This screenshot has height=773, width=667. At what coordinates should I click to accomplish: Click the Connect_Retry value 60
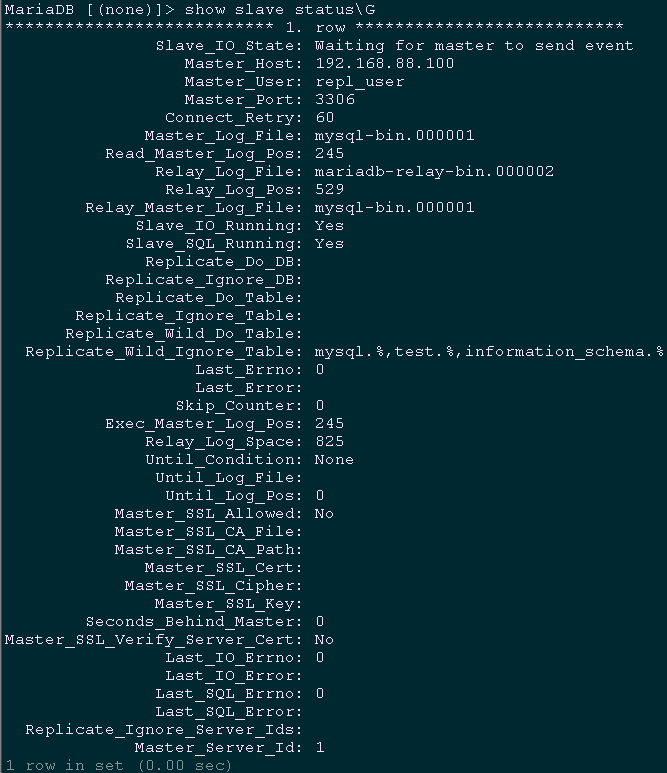pos(324,117)
